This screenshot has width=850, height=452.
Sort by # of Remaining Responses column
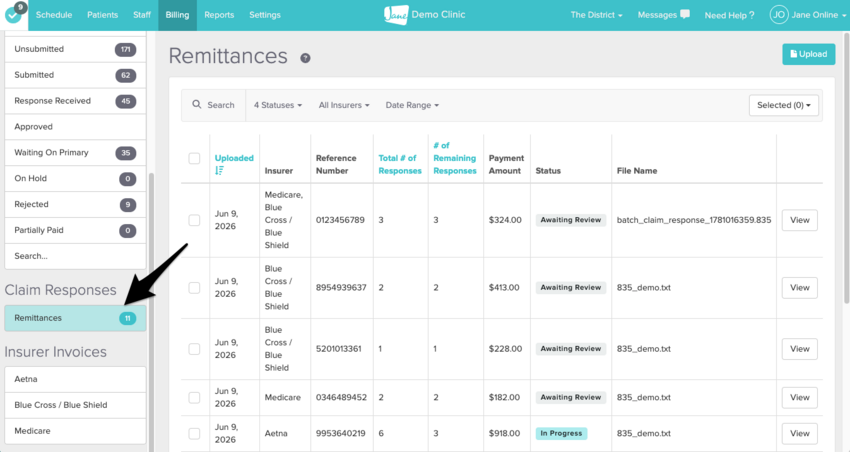[455, 158]
